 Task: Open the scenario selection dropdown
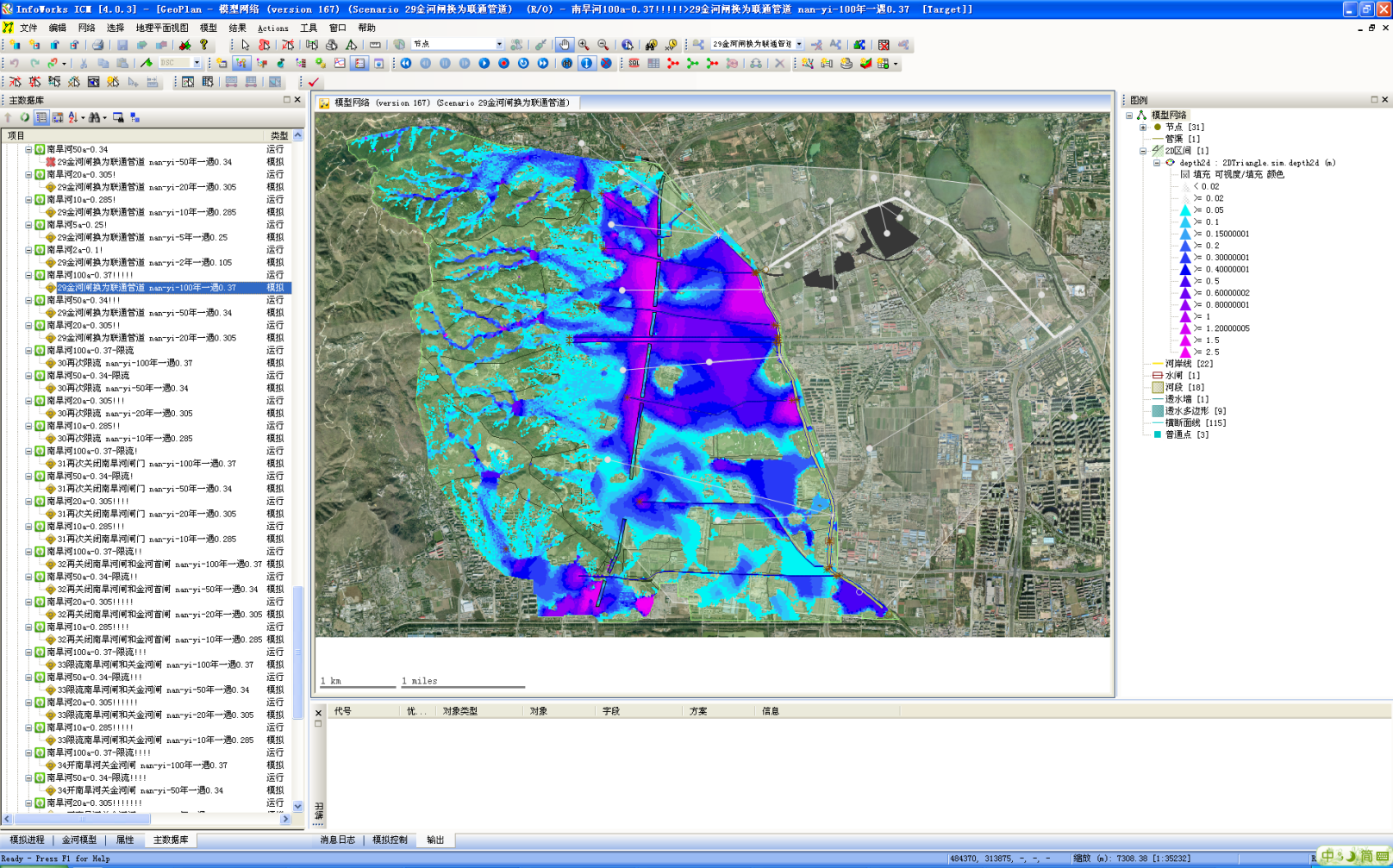(798, 44)
